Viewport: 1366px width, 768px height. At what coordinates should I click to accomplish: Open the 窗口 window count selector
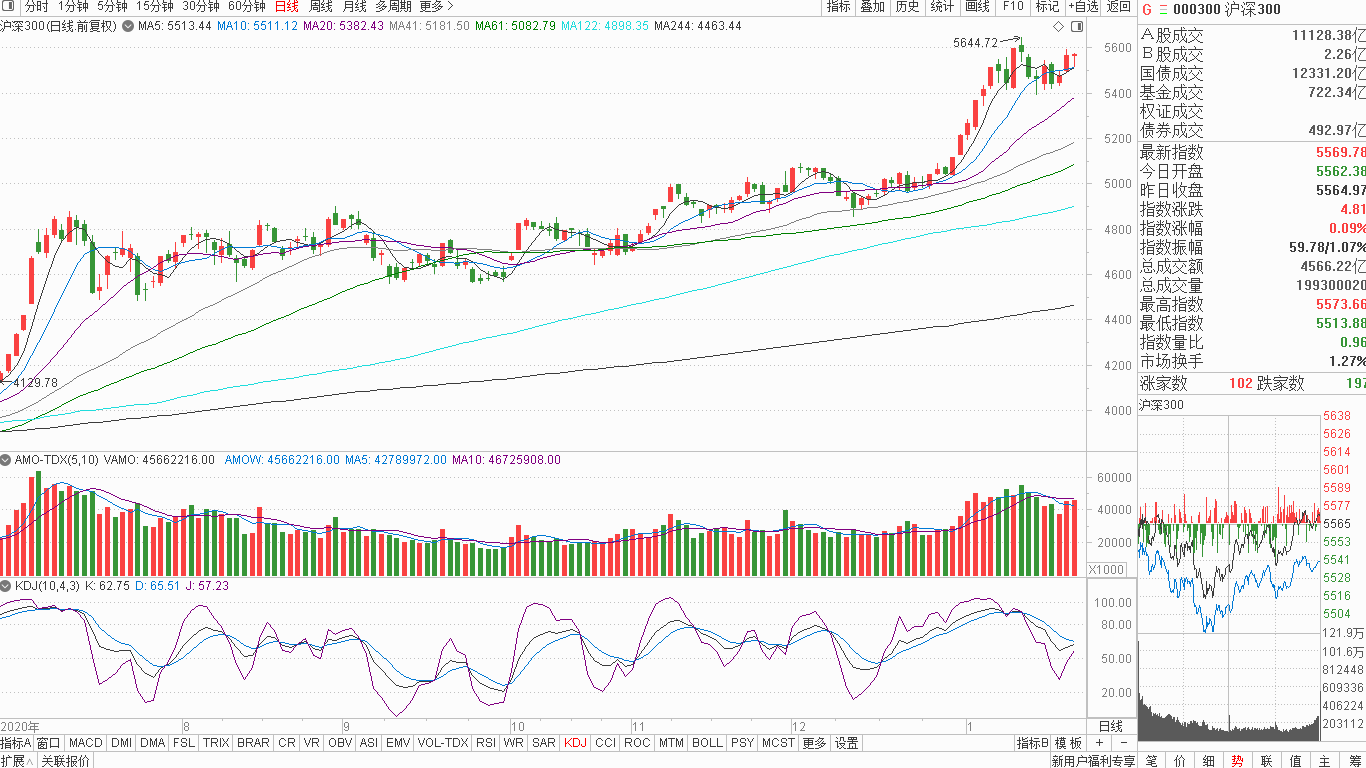click(48, 743)
